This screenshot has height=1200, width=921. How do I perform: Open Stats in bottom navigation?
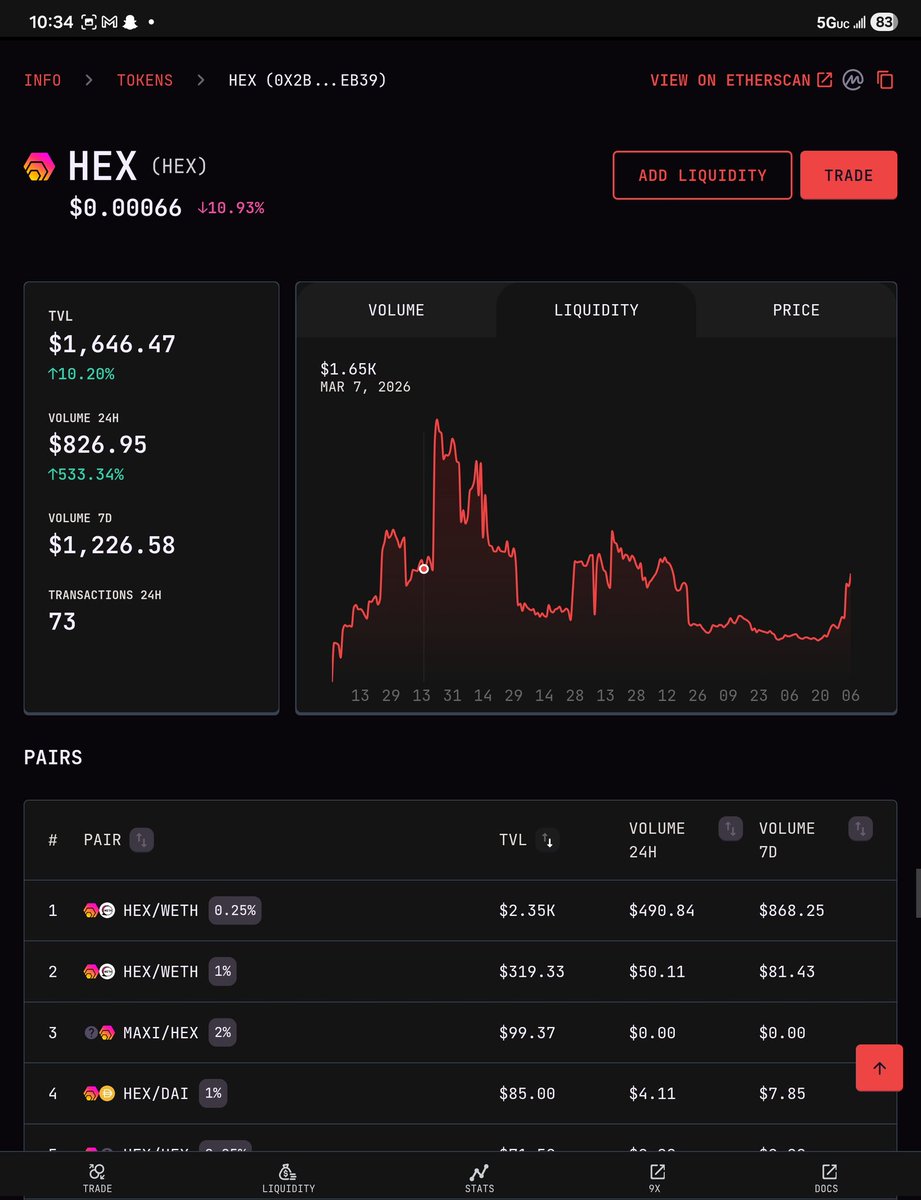tap(479, 1177)
